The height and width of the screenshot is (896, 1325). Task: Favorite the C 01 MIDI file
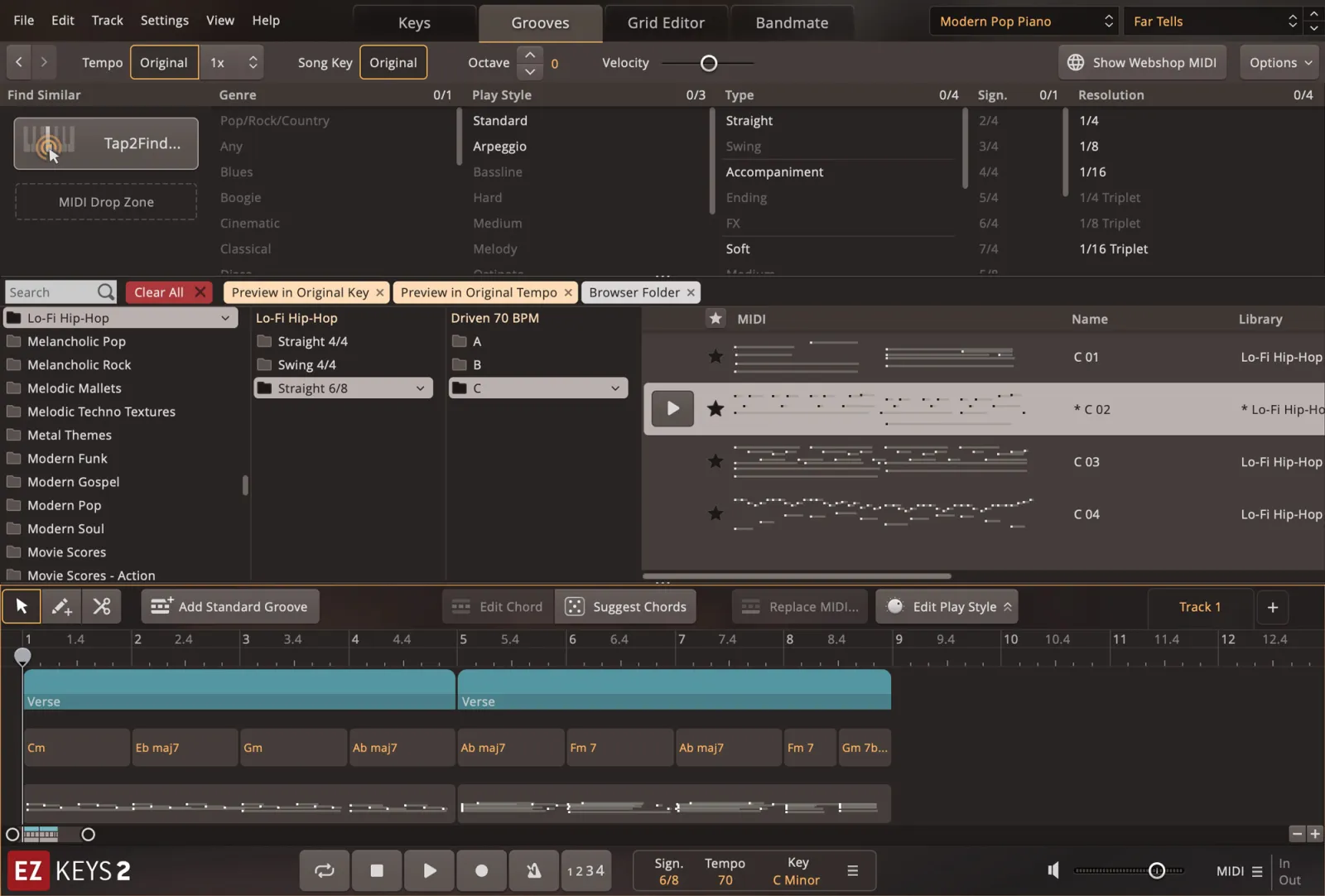715,357
